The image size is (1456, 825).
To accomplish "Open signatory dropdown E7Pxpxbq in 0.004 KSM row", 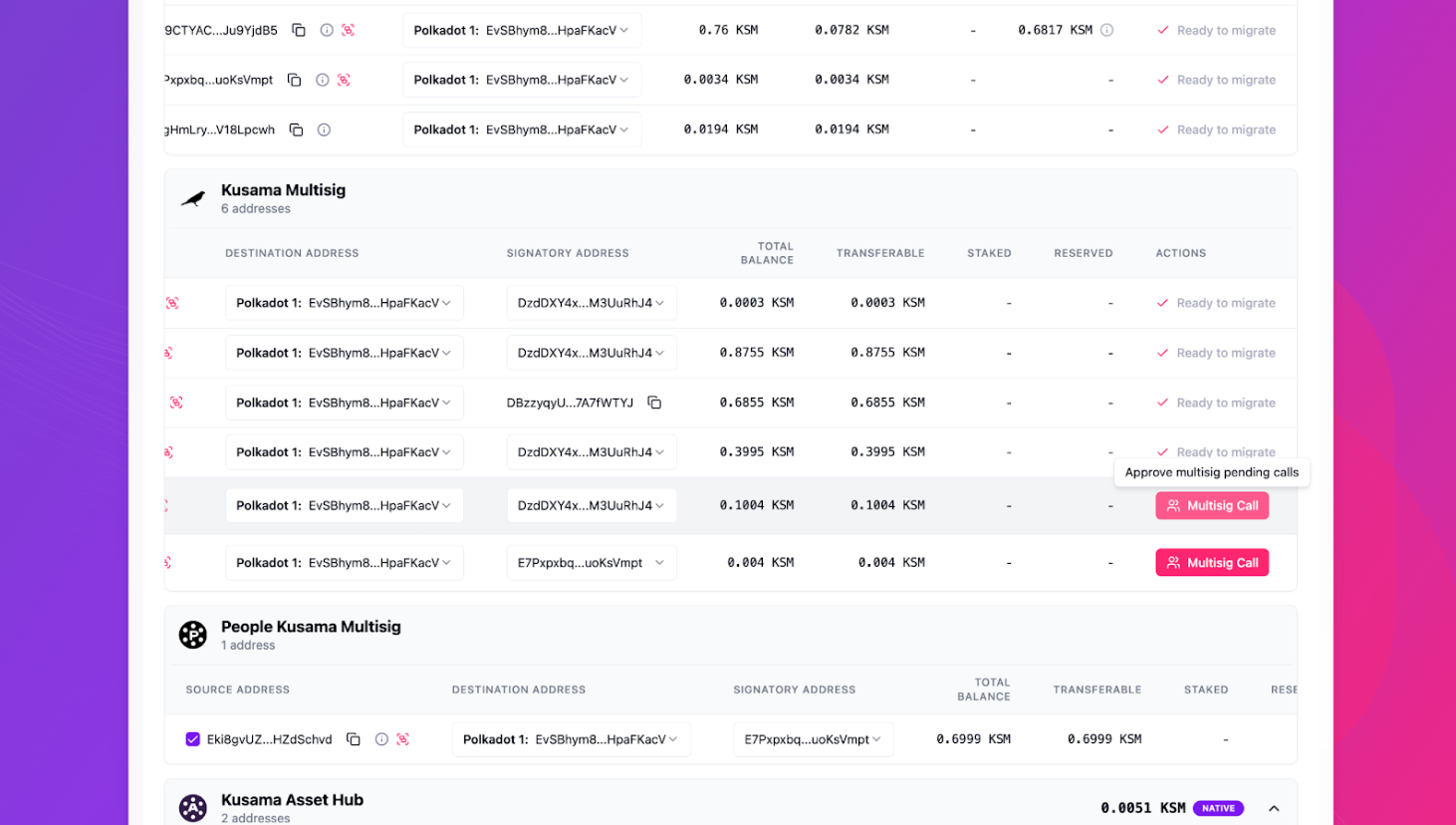I will [x=592, y=563].
